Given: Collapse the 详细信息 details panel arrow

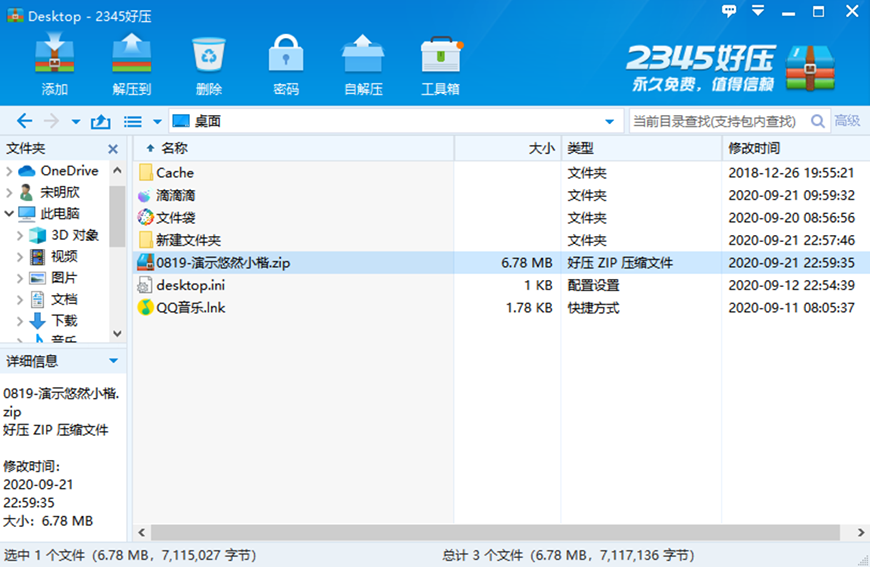Looking at the screenshot, I should [x=114, y=361].
